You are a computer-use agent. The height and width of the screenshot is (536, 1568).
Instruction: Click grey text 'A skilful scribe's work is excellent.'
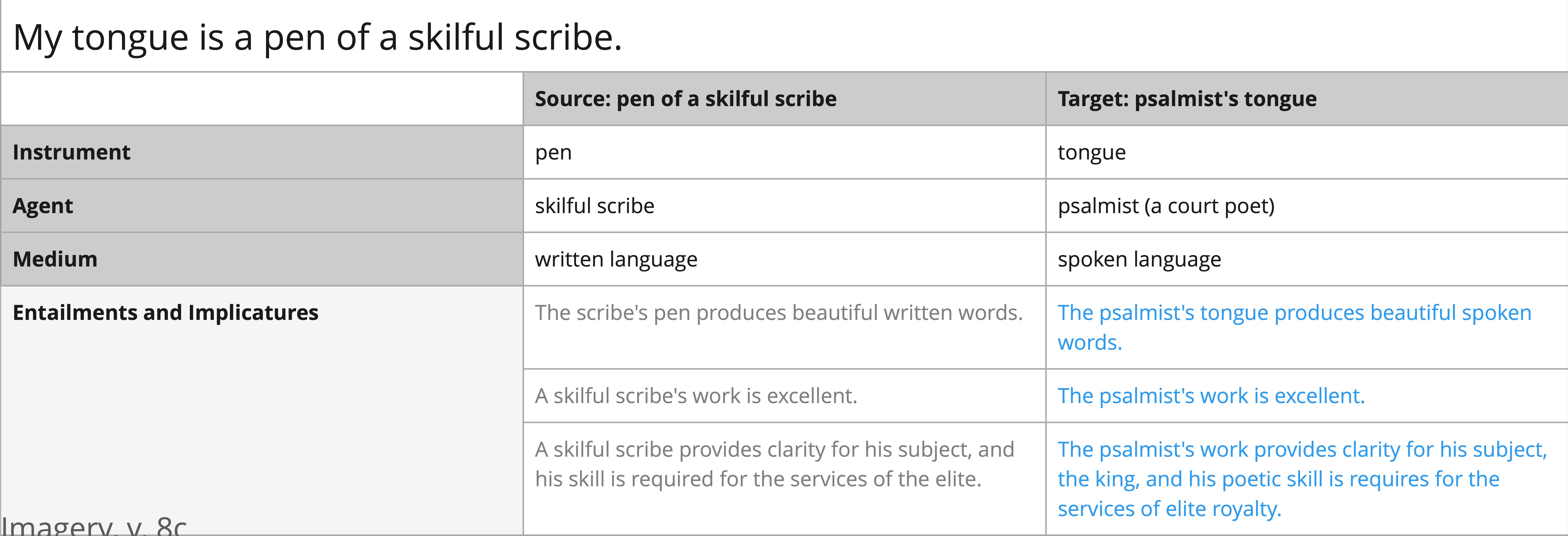point(696,396)
